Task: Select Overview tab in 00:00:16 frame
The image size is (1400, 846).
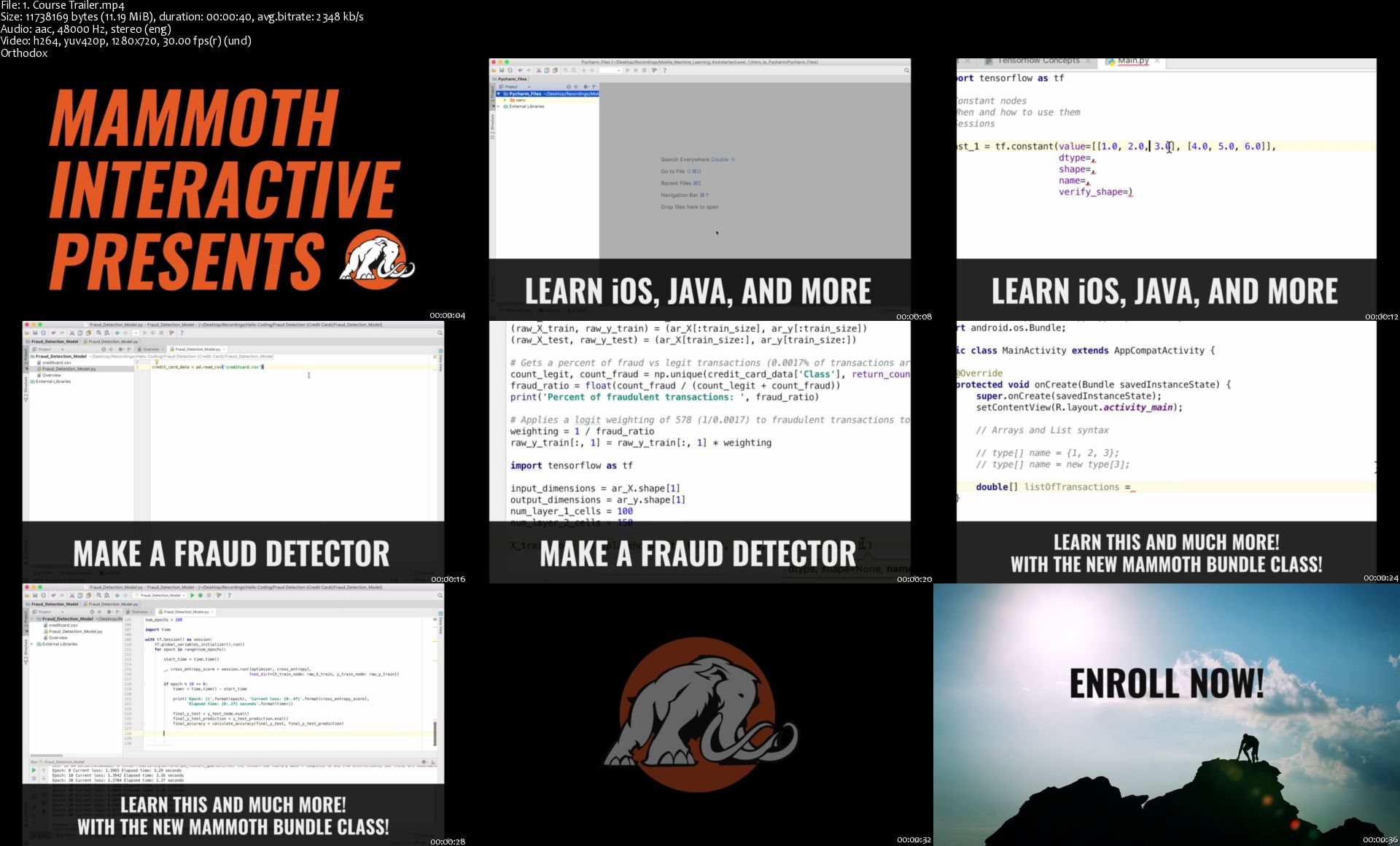Action: (151, 349)
